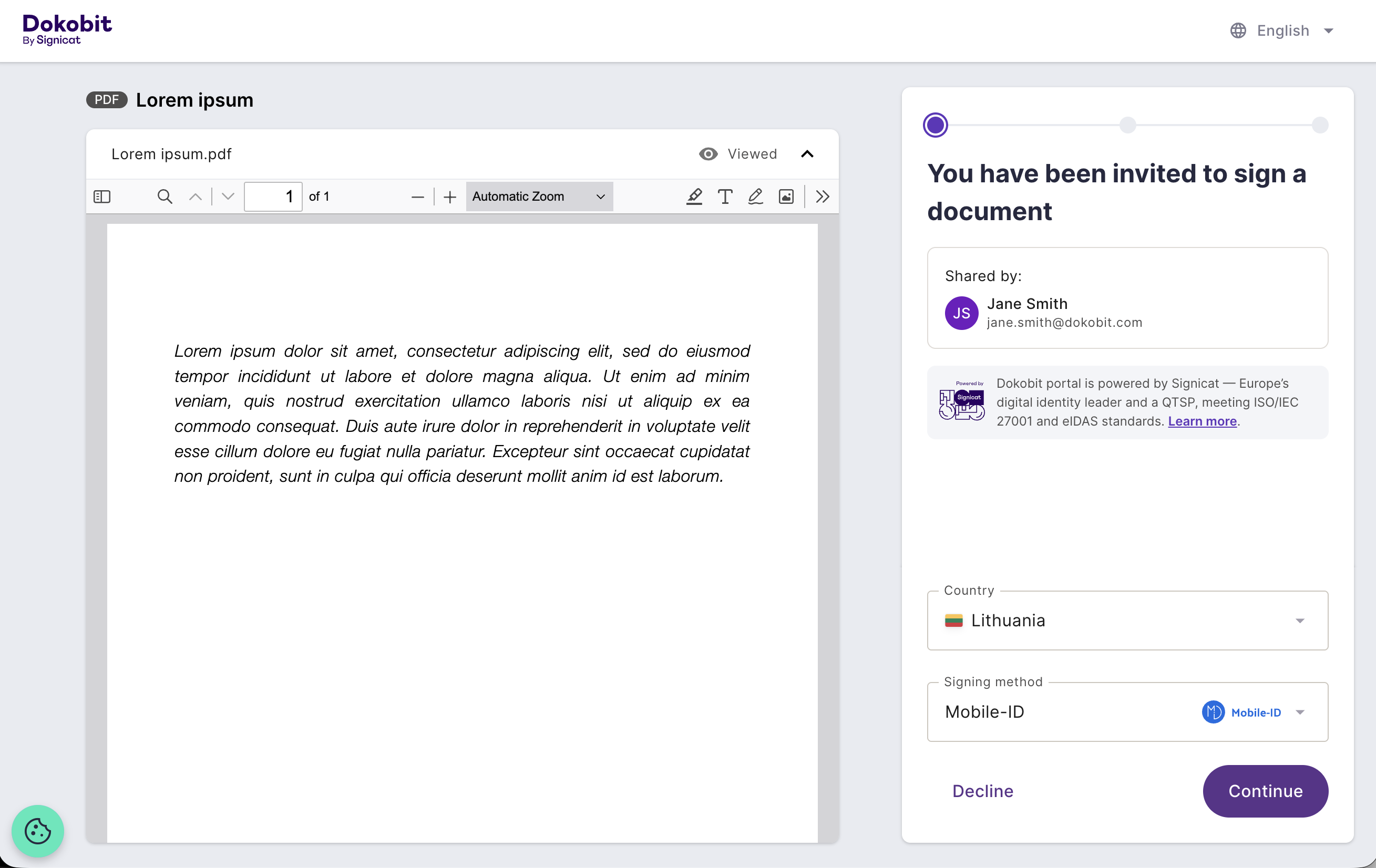Open the Country dropdown showing Lithuania

[x=1127, y=620]
